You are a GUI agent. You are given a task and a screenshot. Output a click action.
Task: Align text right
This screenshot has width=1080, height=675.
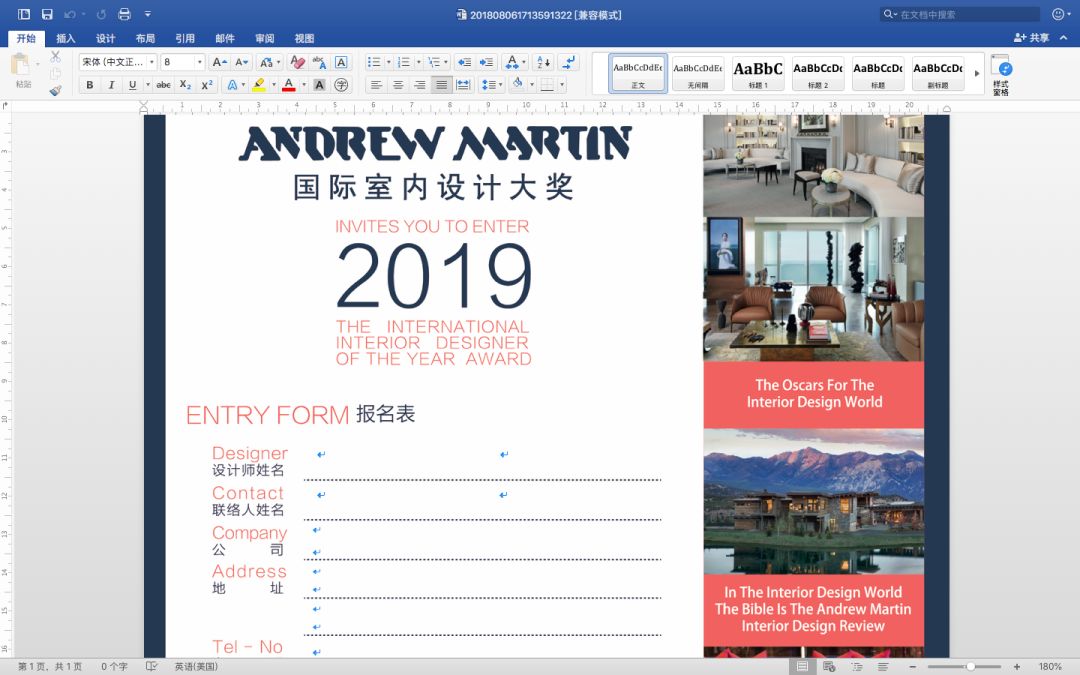point(420,85)
